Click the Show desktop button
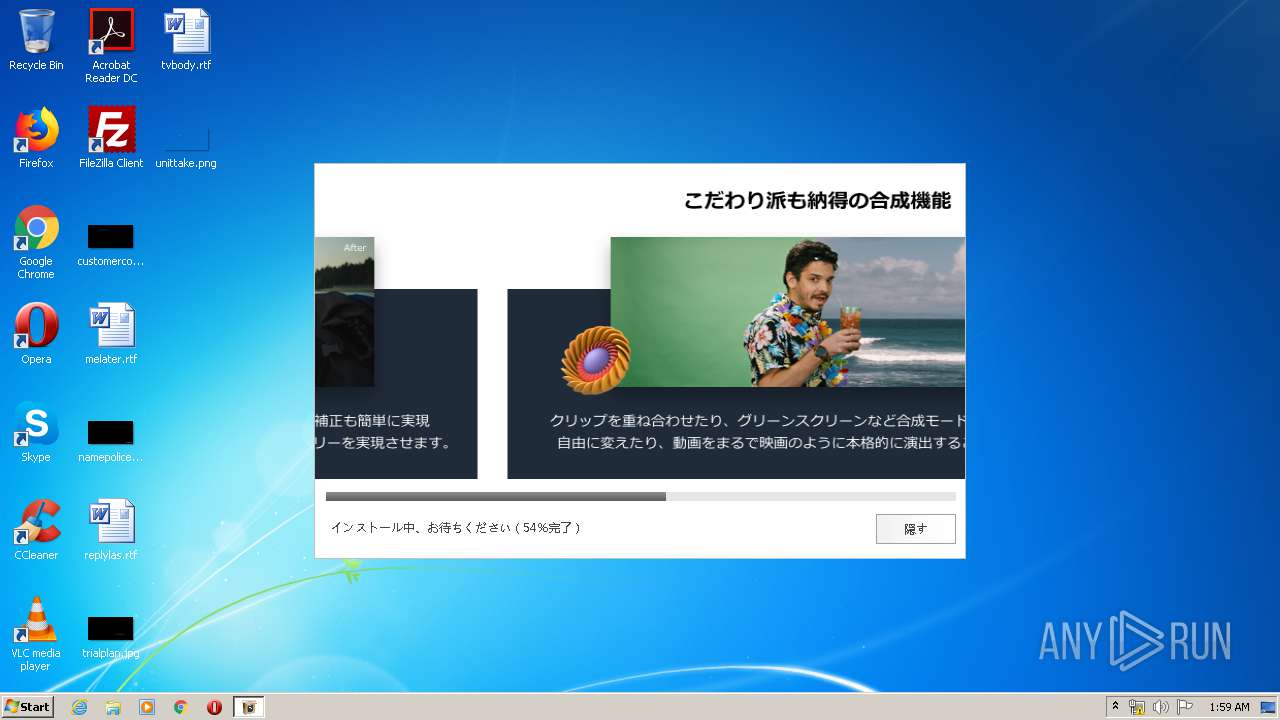The width and height of the screenshot is (1280, 720). pyautogui.click(x=1270, y=707)
